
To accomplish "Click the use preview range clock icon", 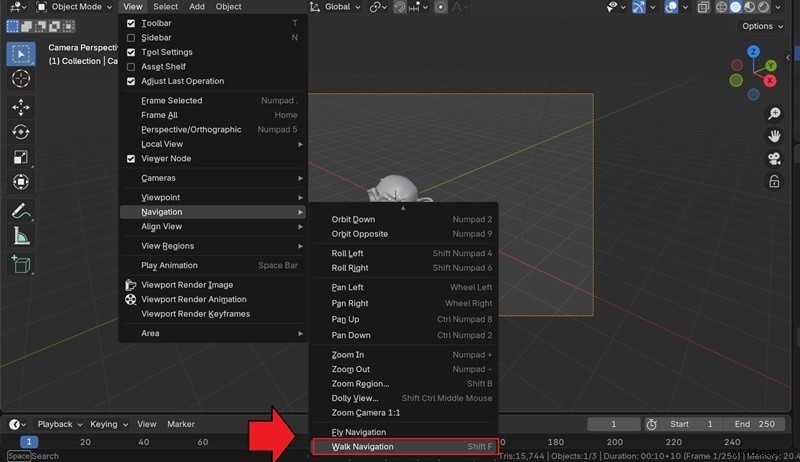I will 651,424.
